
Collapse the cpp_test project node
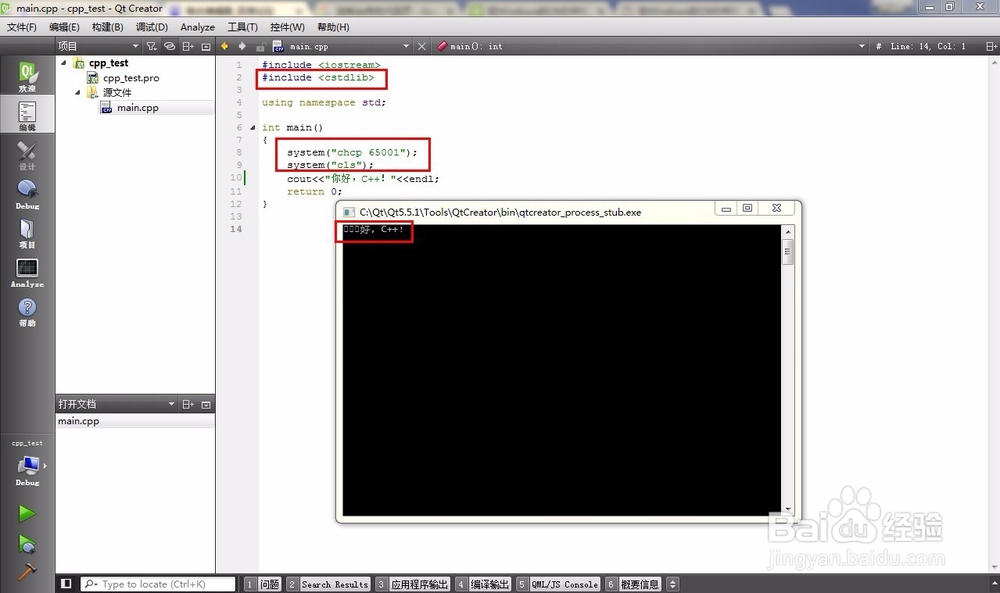tap(63, 62)
